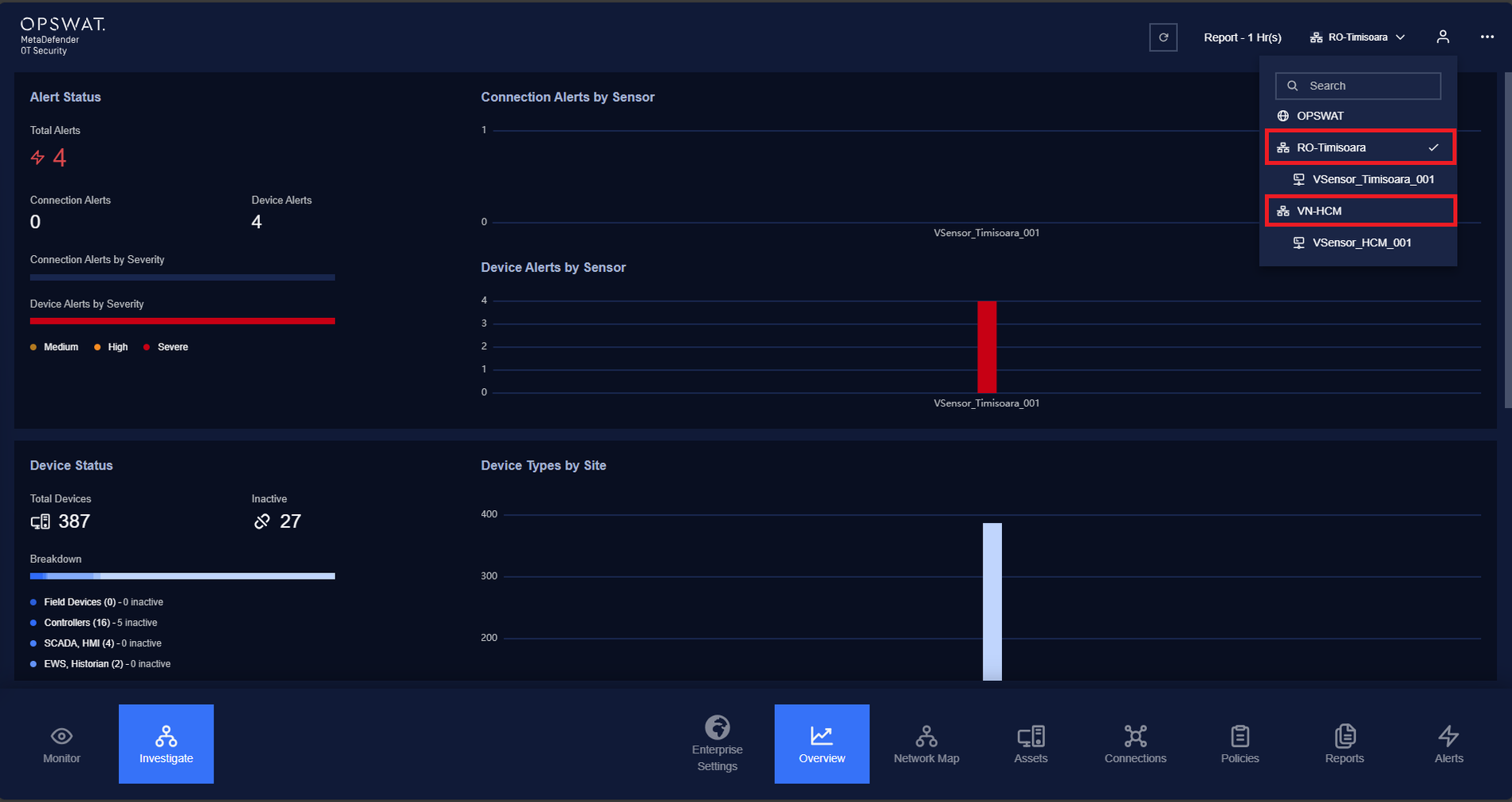Viewport: 1512px width, 802px height.
Task: Switch to Monitor mode
Action: [61, 745]
